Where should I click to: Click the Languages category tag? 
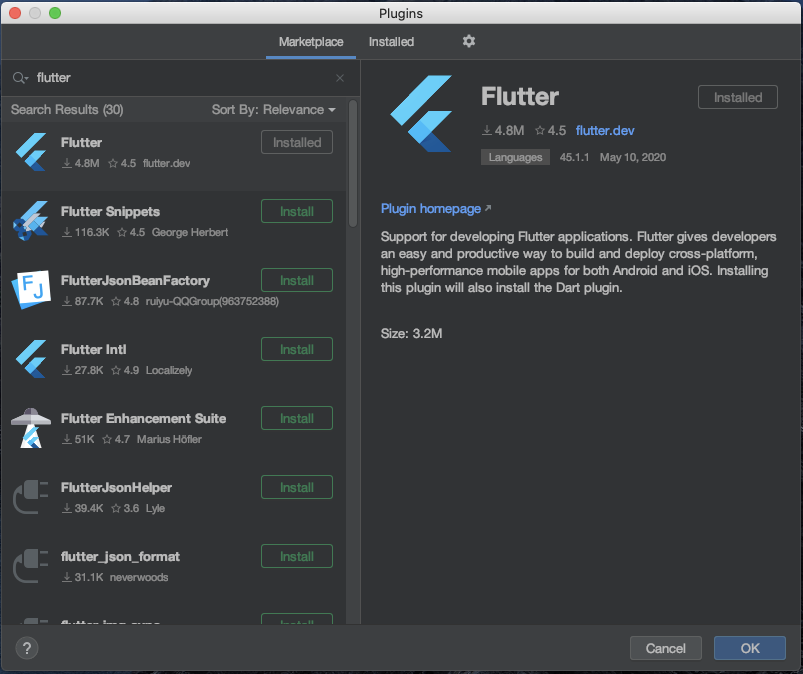coord(515,157)
